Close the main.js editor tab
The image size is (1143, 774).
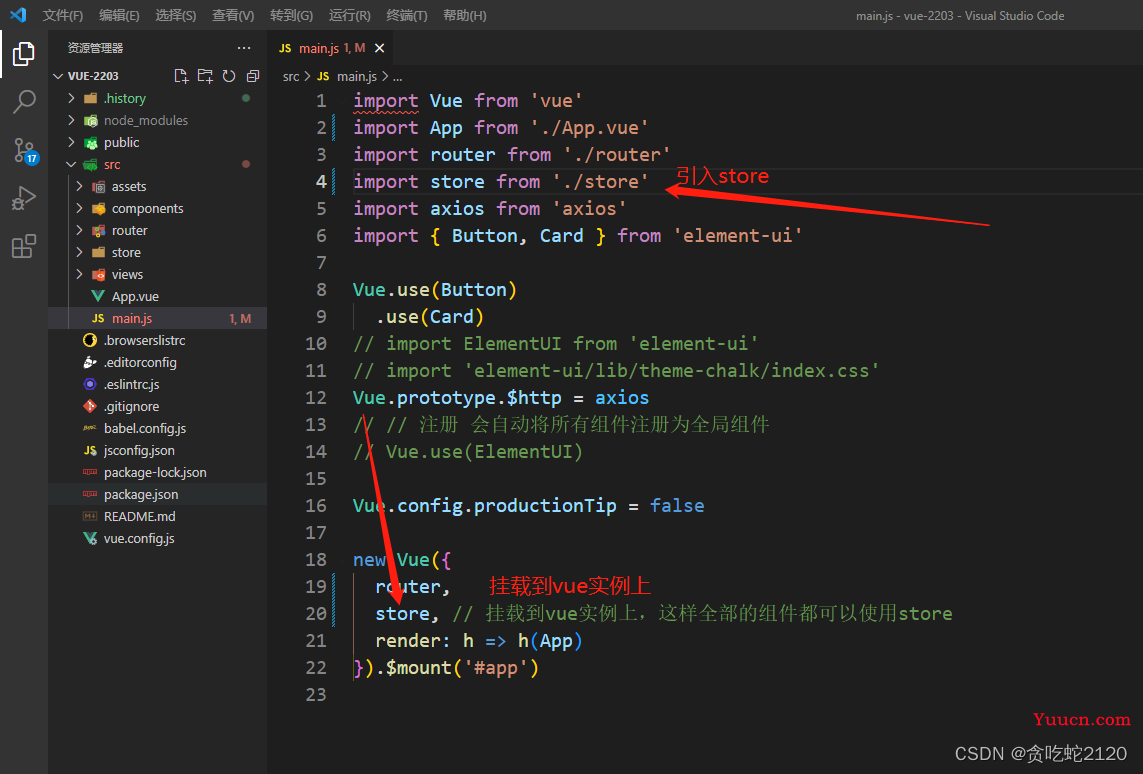(379, 48)
